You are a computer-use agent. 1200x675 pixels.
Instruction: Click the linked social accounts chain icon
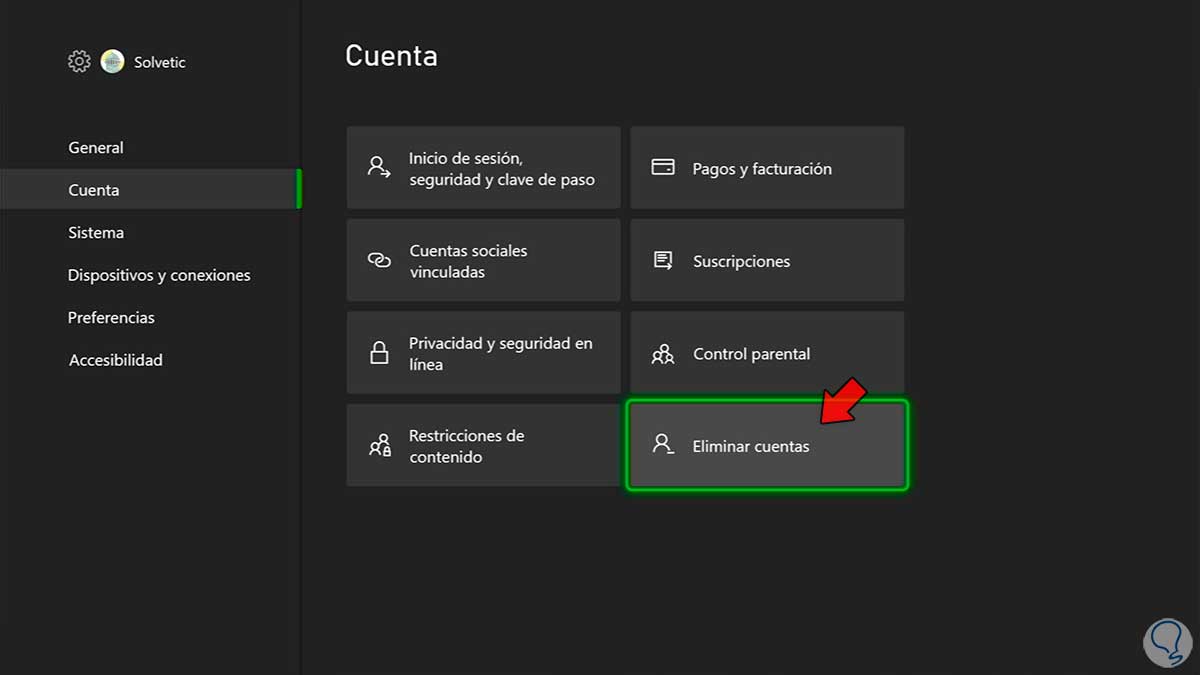pyautogui.click(x=379, y=260)
